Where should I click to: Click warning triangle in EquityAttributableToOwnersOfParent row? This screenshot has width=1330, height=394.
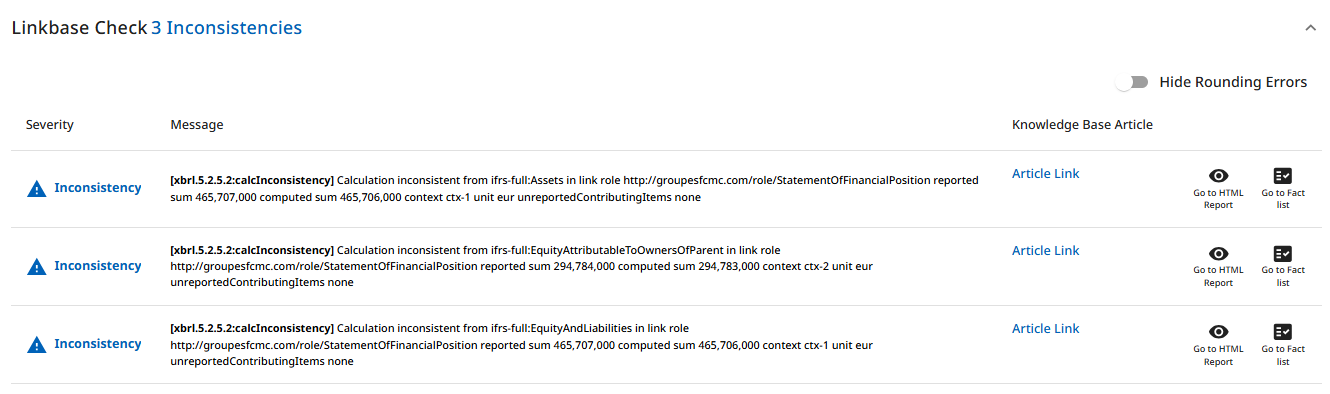tap(36, 266)
